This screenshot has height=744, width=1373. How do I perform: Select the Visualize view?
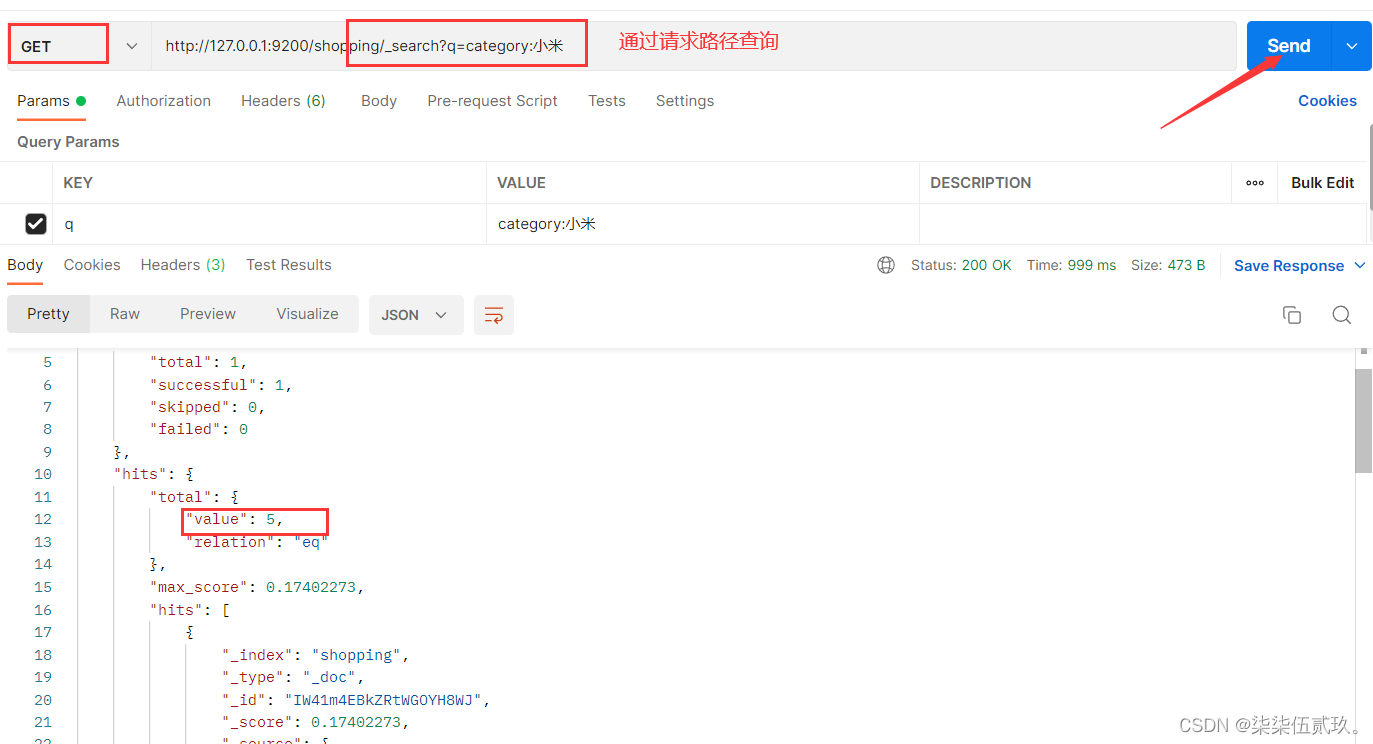(x=307, y=314)
